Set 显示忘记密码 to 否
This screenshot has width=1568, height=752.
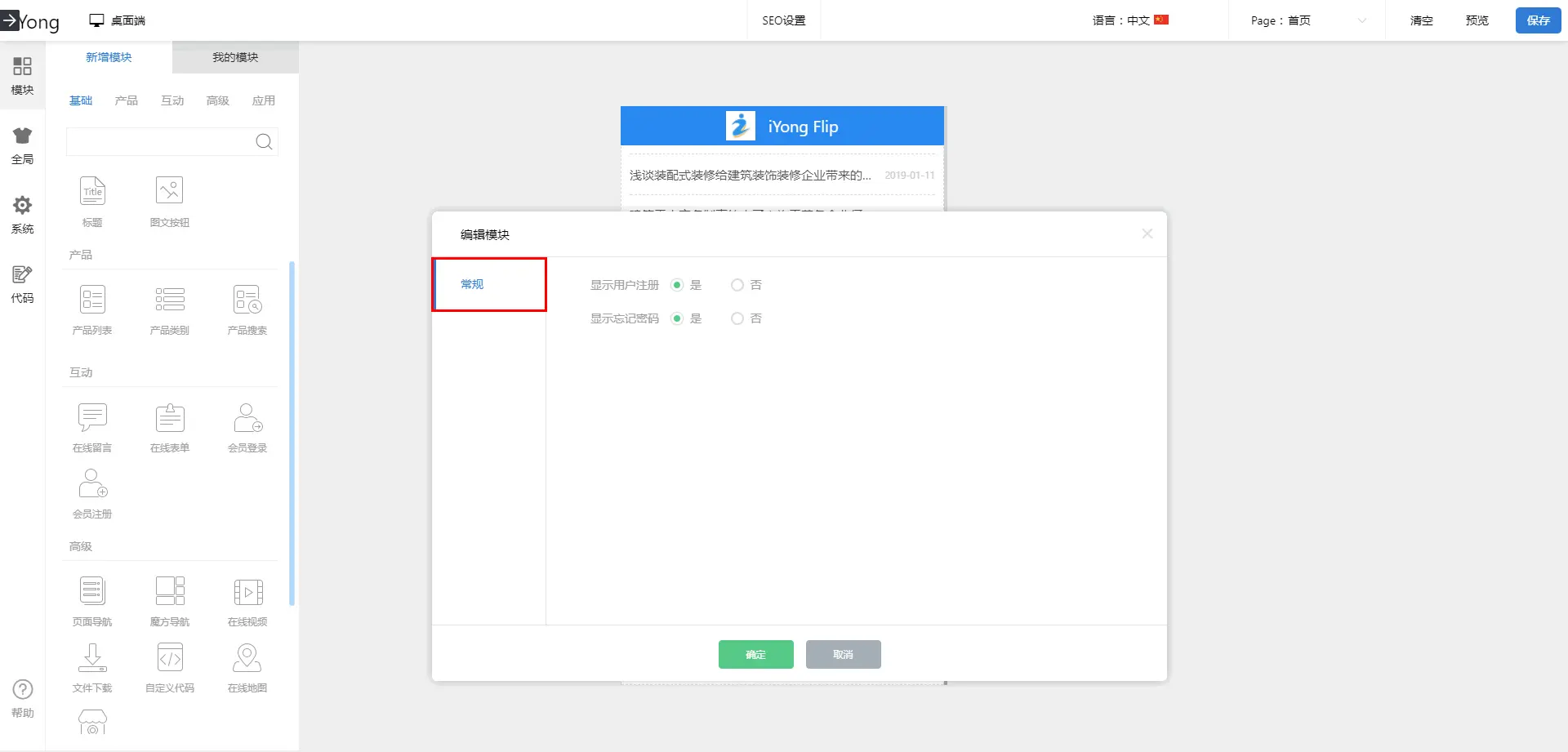click(x=737, y=318)
